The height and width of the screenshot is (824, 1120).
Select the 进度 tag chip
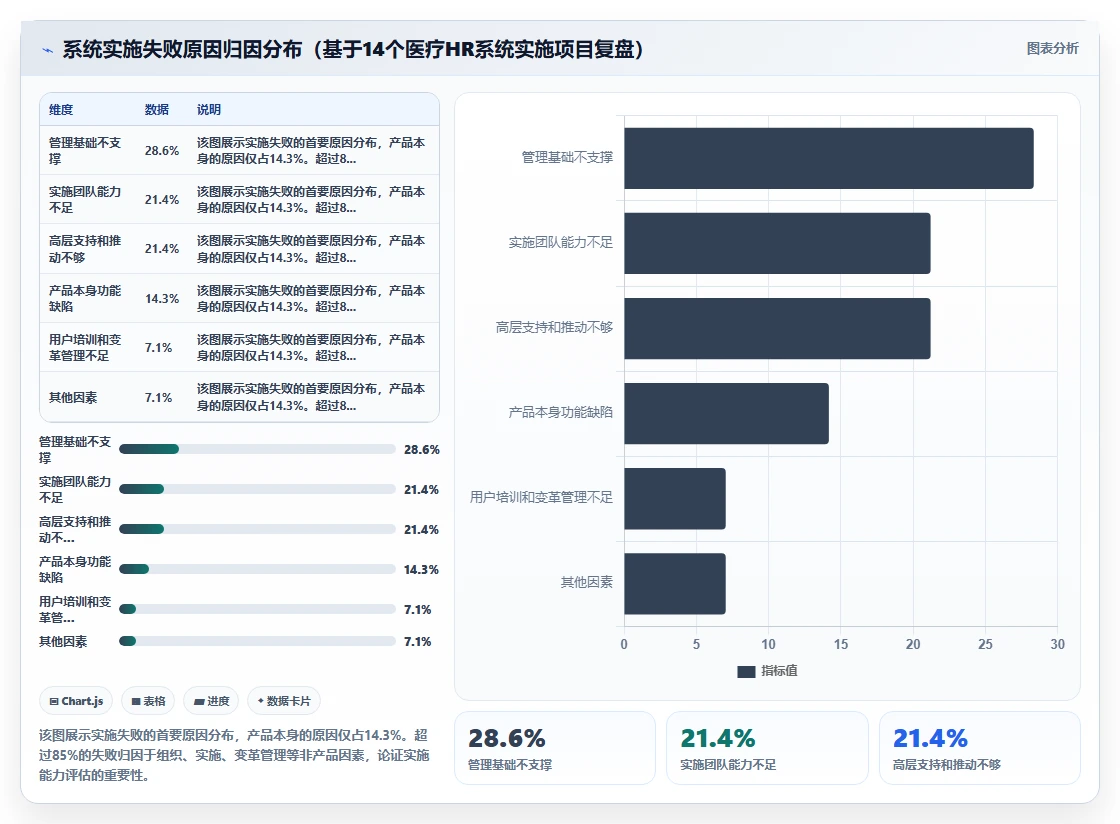(x=211, y=701)
